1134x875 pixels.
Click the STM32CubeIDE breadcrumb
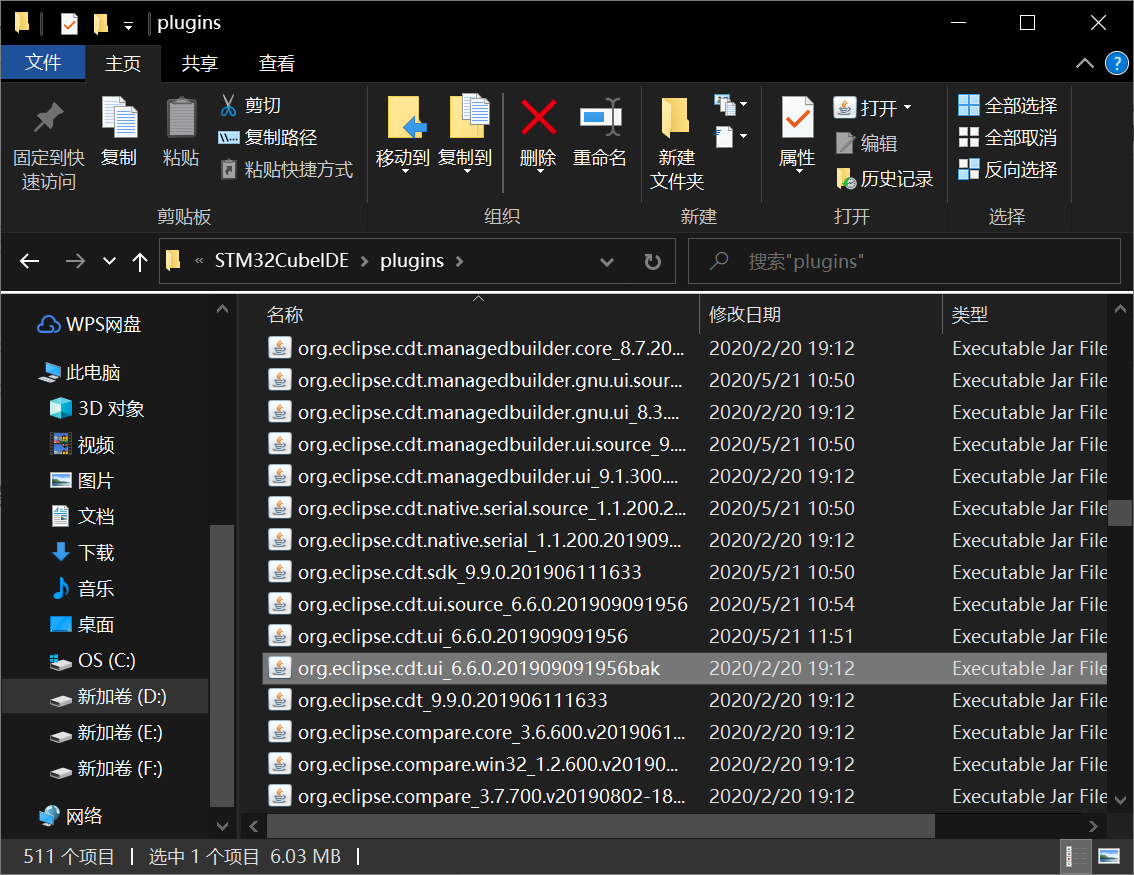coord(281,260)
